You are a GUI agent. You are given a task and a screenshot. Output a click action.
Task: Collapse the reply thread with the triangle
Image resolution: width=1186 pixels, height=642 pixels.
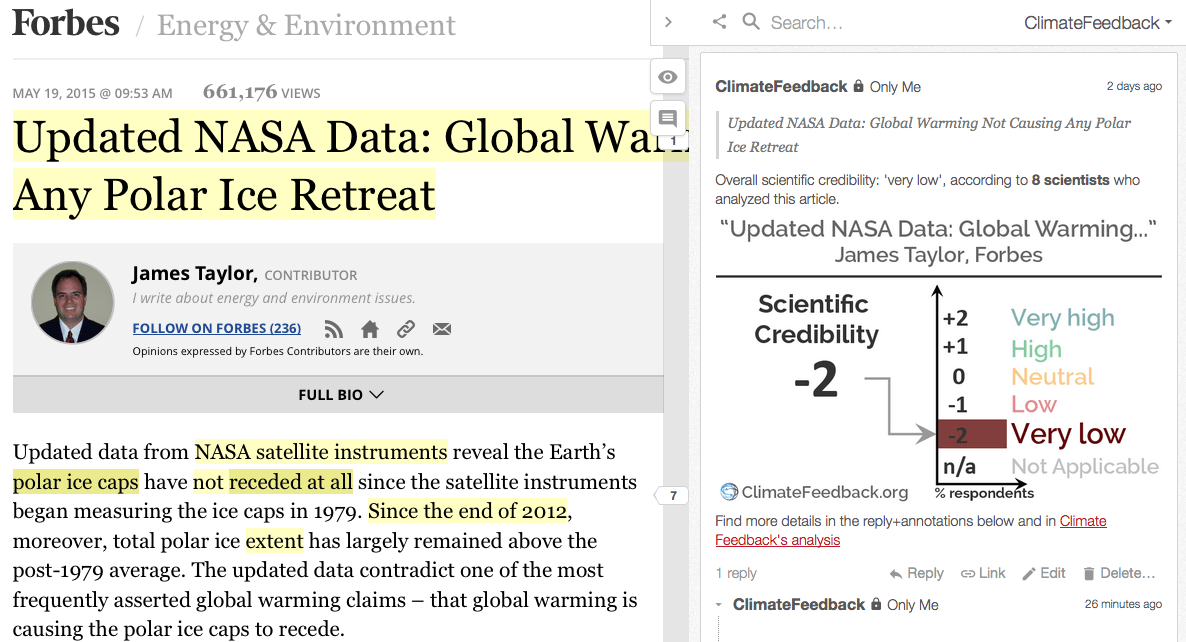point(719,605)
